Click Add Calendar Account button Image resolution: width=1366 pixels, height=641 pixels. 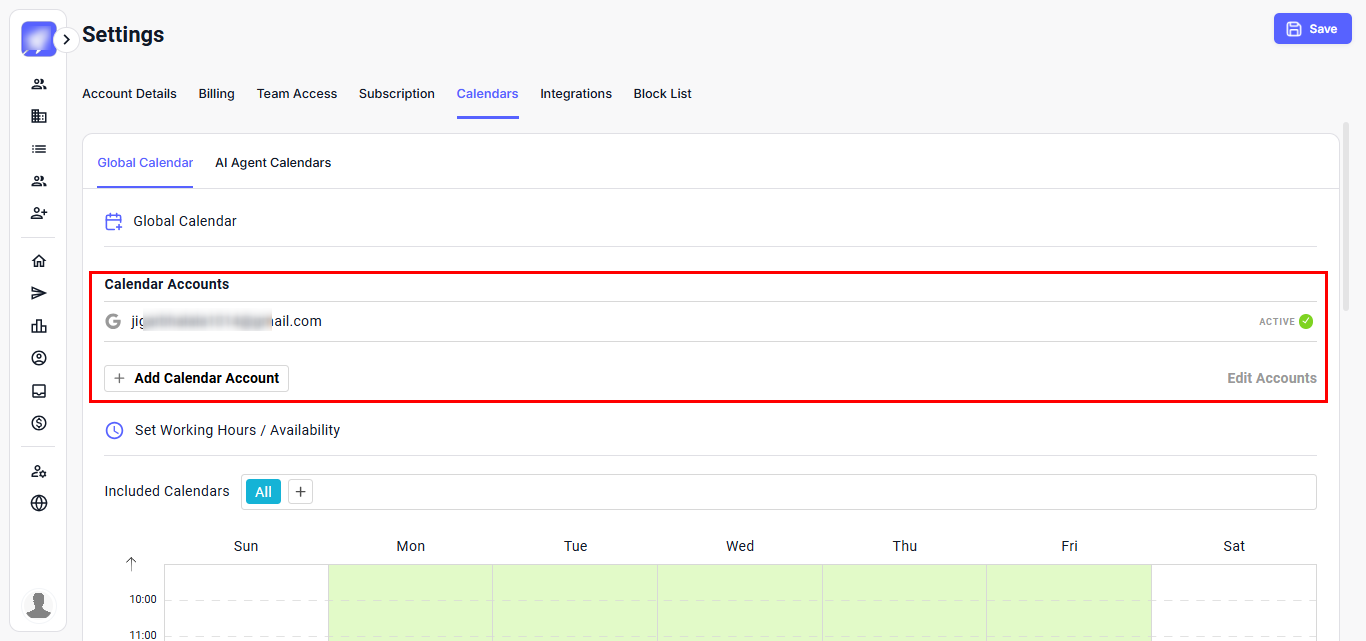click(196, 378)
